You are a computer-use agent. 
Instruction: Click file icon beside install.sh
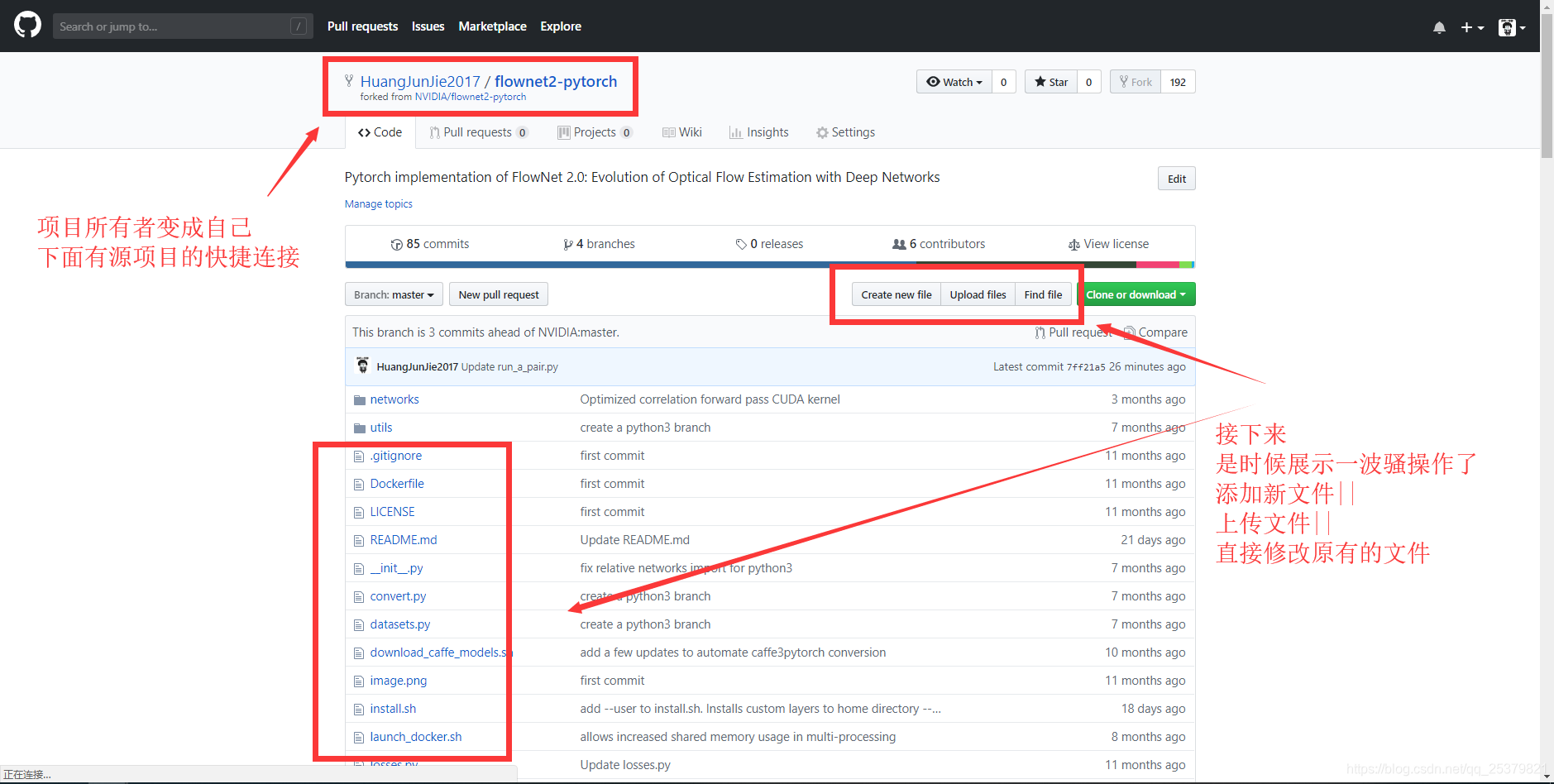(x=359, y=710)
